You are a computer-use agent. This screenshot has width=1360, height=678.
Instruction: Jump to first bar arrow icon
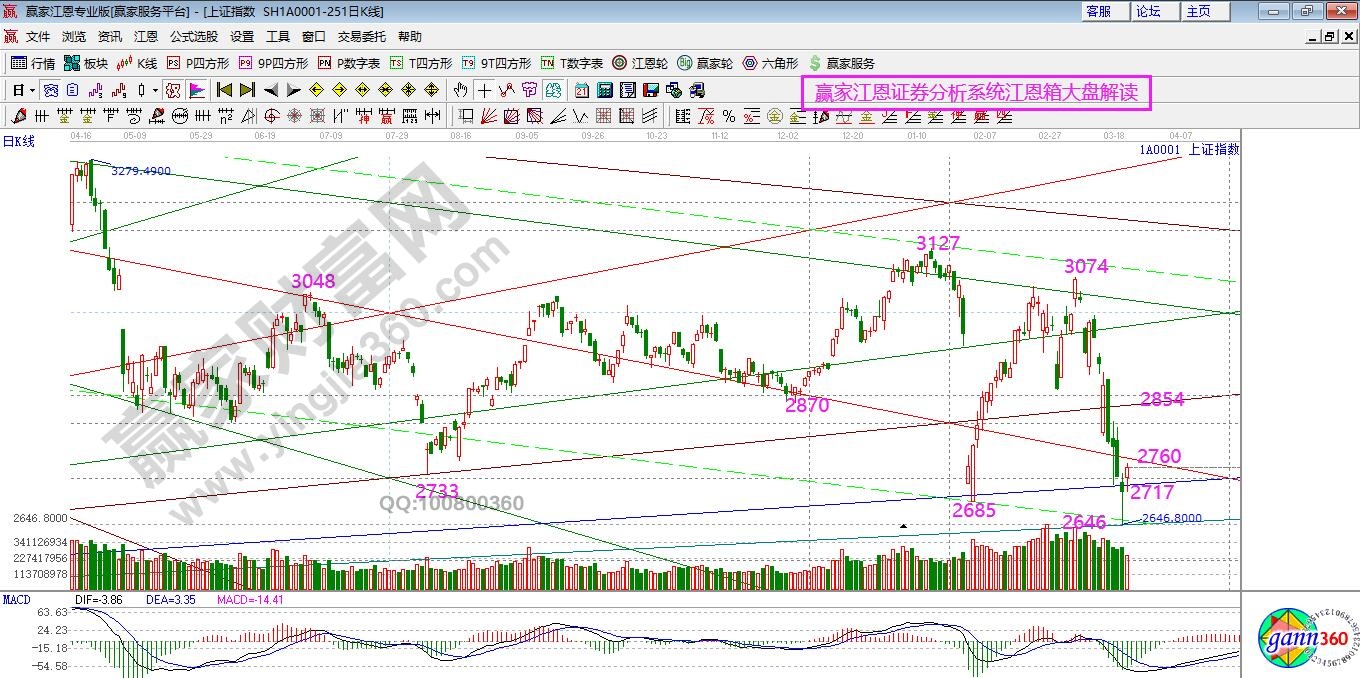pos(225,89)
